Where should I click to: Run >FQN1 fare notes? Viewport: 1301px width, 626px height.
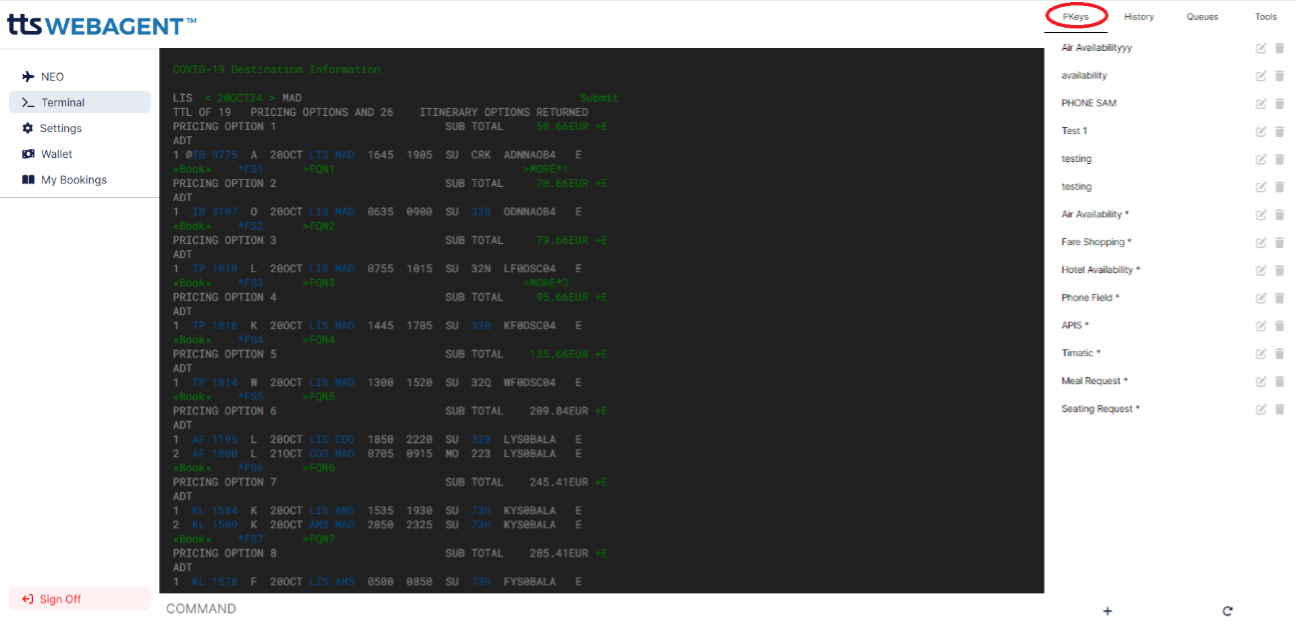[318, 170]
